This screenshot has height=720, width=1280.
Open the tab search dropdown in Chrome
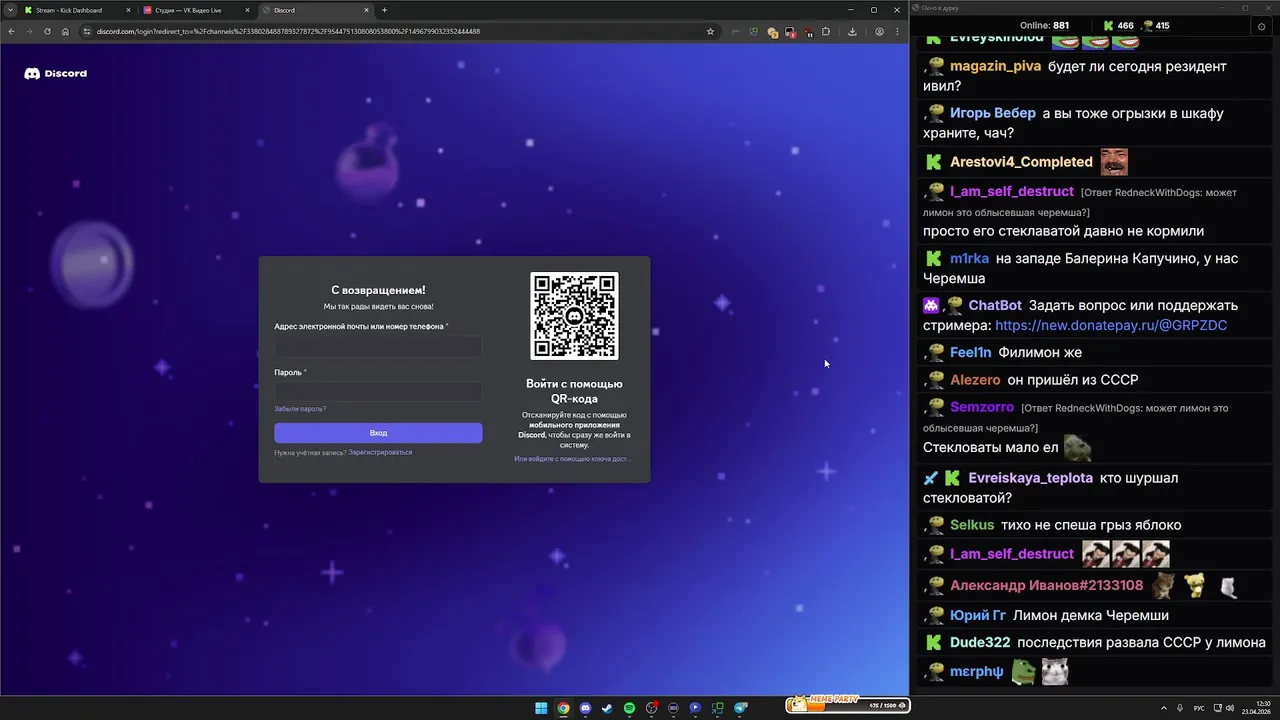11,10
